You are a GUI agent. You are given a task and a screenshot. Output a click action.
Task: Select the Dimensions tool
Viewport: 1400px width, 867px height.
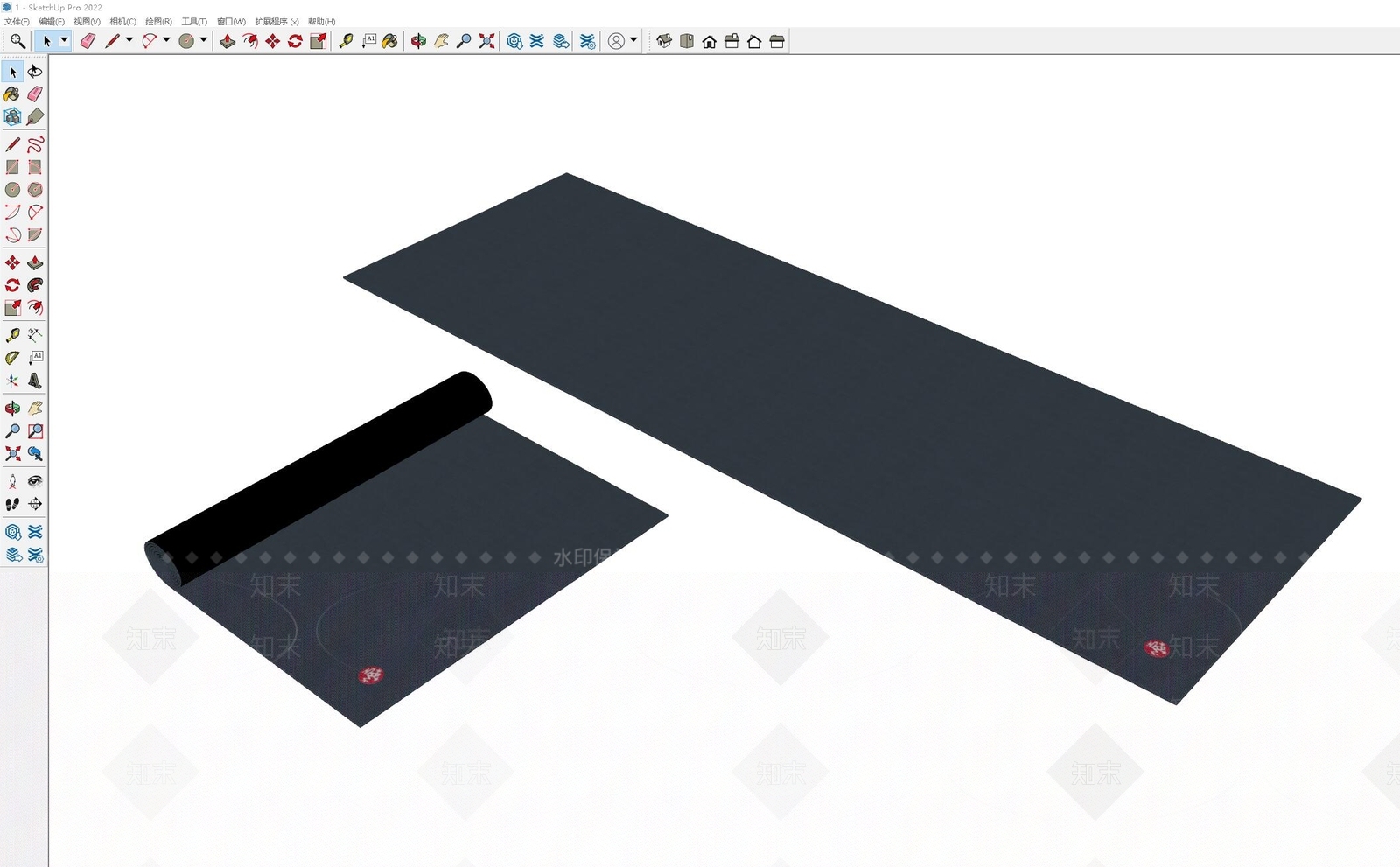point(35,335)
